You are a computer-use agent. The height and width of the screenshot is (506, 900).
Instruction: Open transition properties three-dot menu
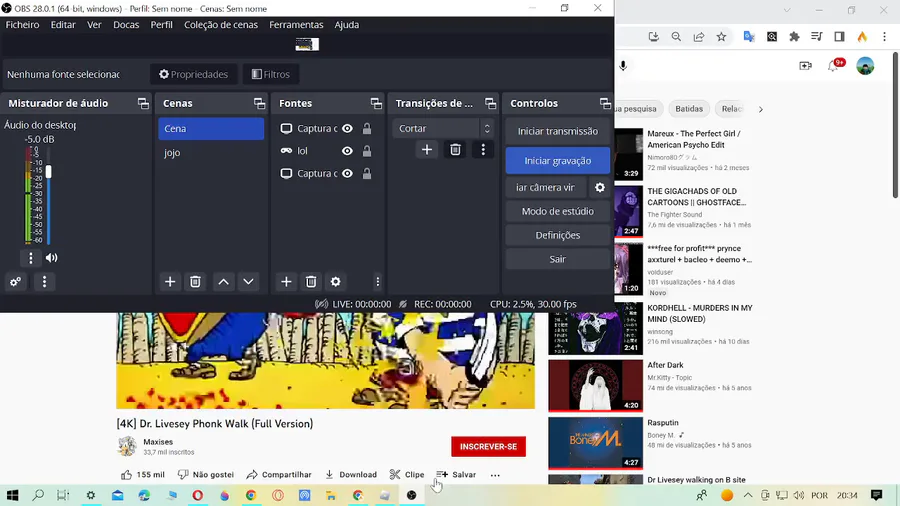tap(483, 150)
